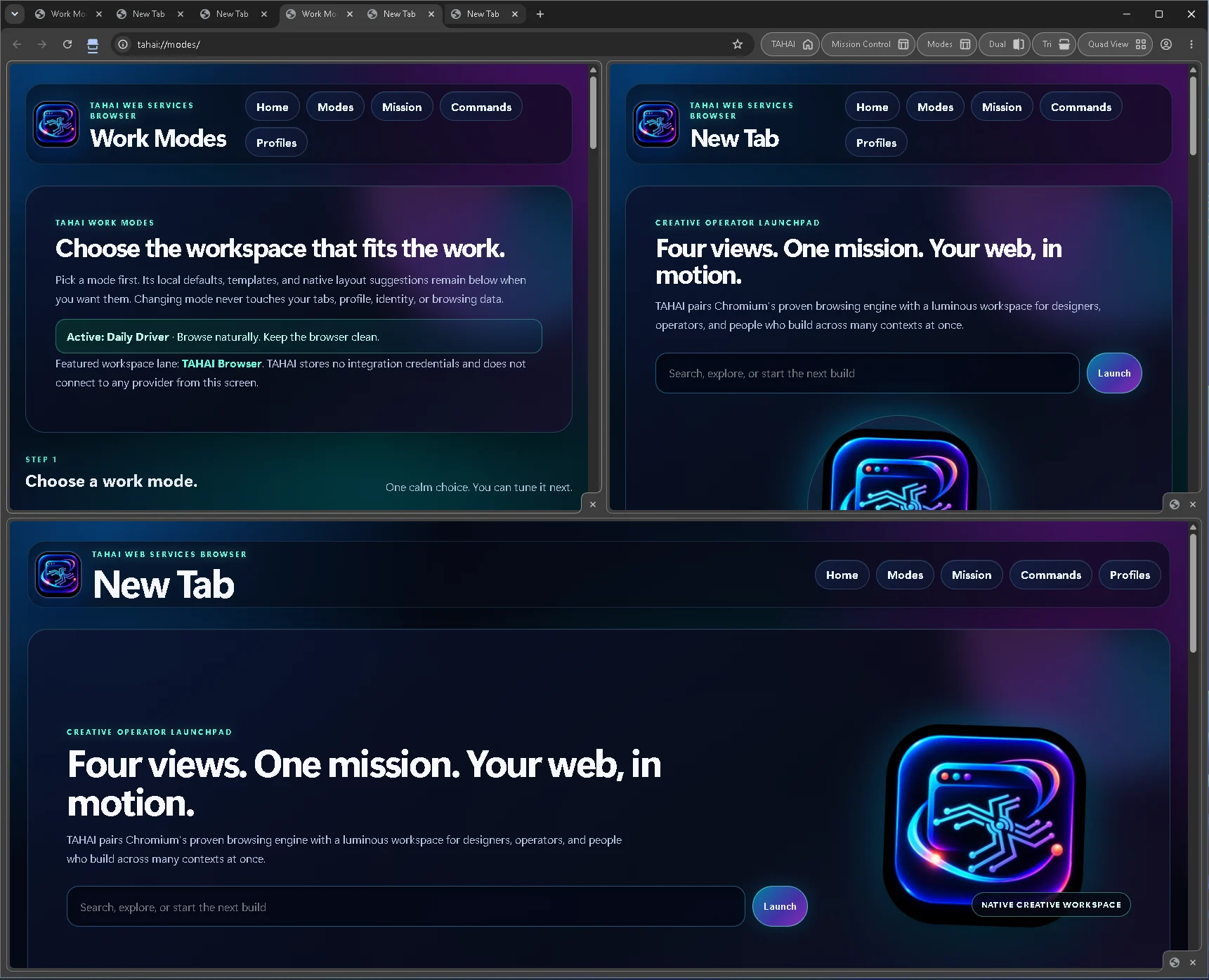Click the globe icon on the top-right pane
Viewport: 1209px width, 980px height.
(1175, 504)
